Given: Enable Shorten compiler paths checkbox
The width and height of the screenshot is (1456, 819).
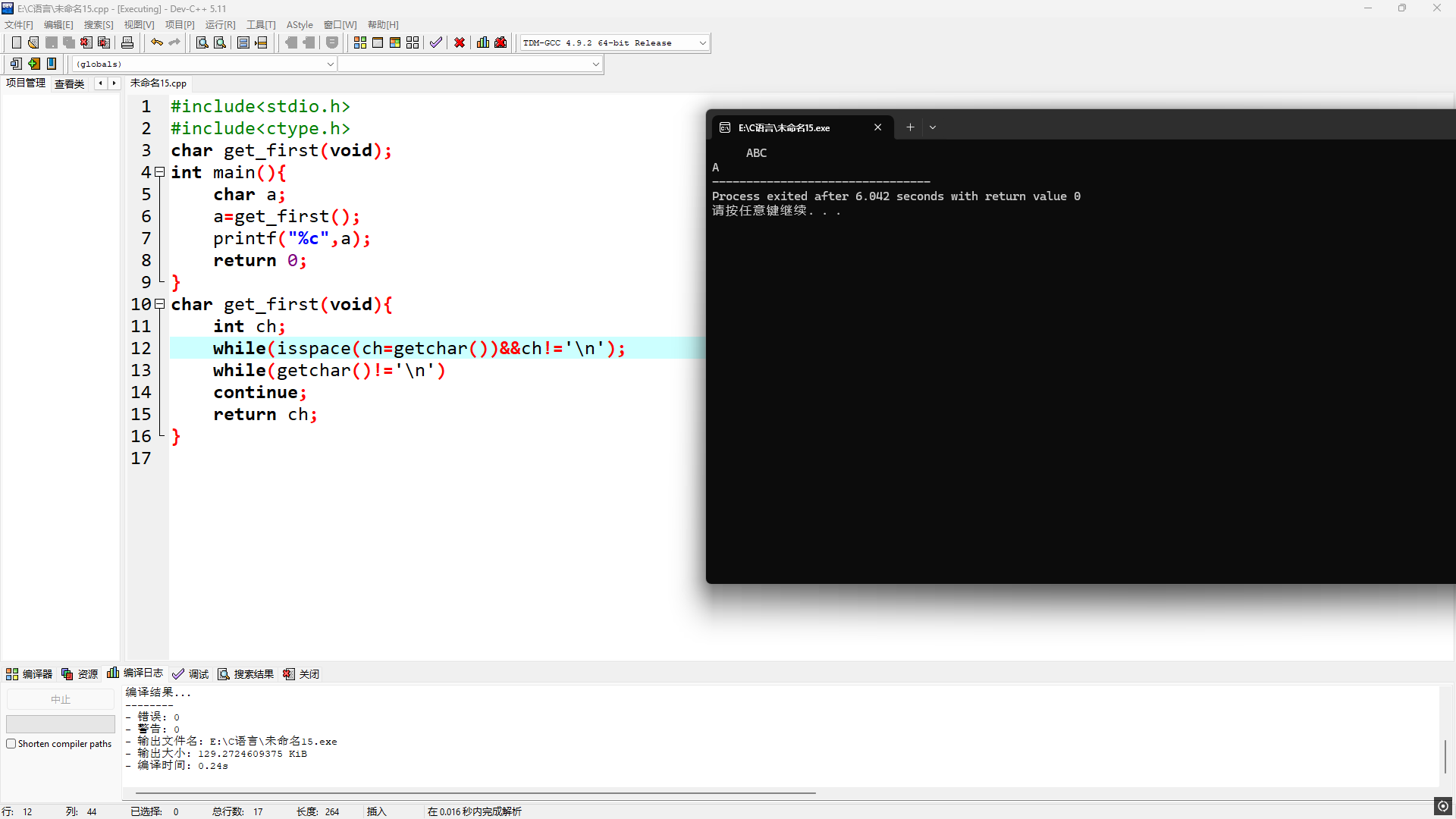Looking at the screenshot, I should pos(11,744).
